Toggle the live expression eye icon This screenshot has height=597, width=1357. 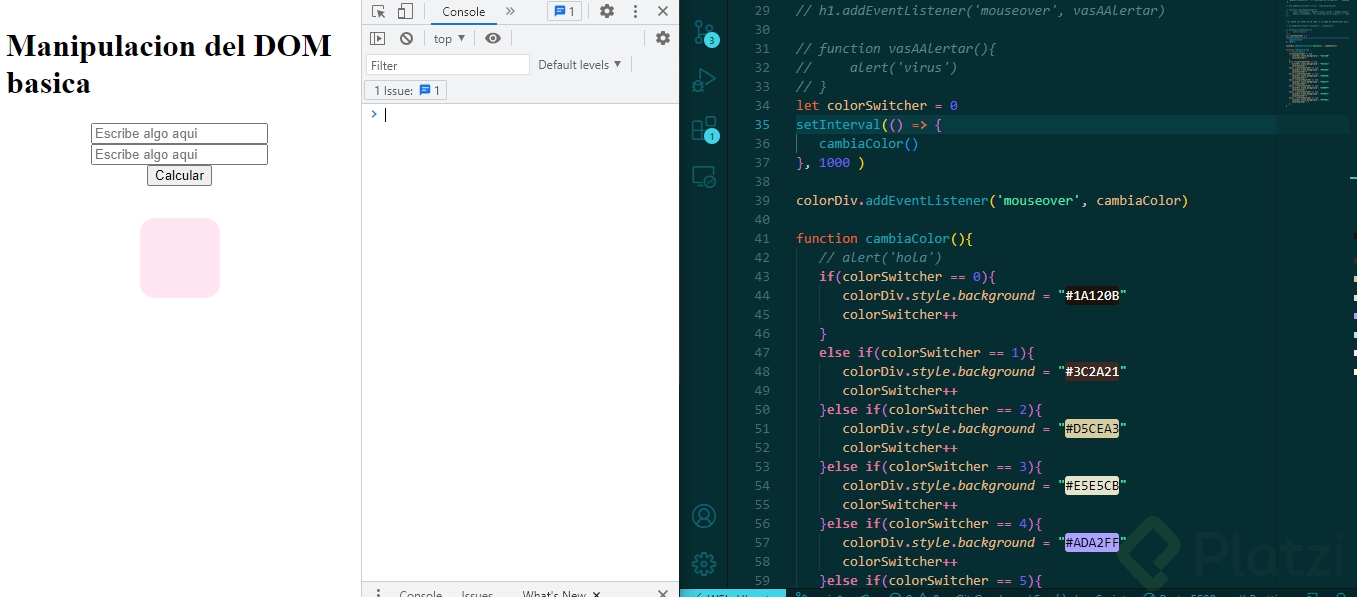pyautogui.click(x=493, y=39)
